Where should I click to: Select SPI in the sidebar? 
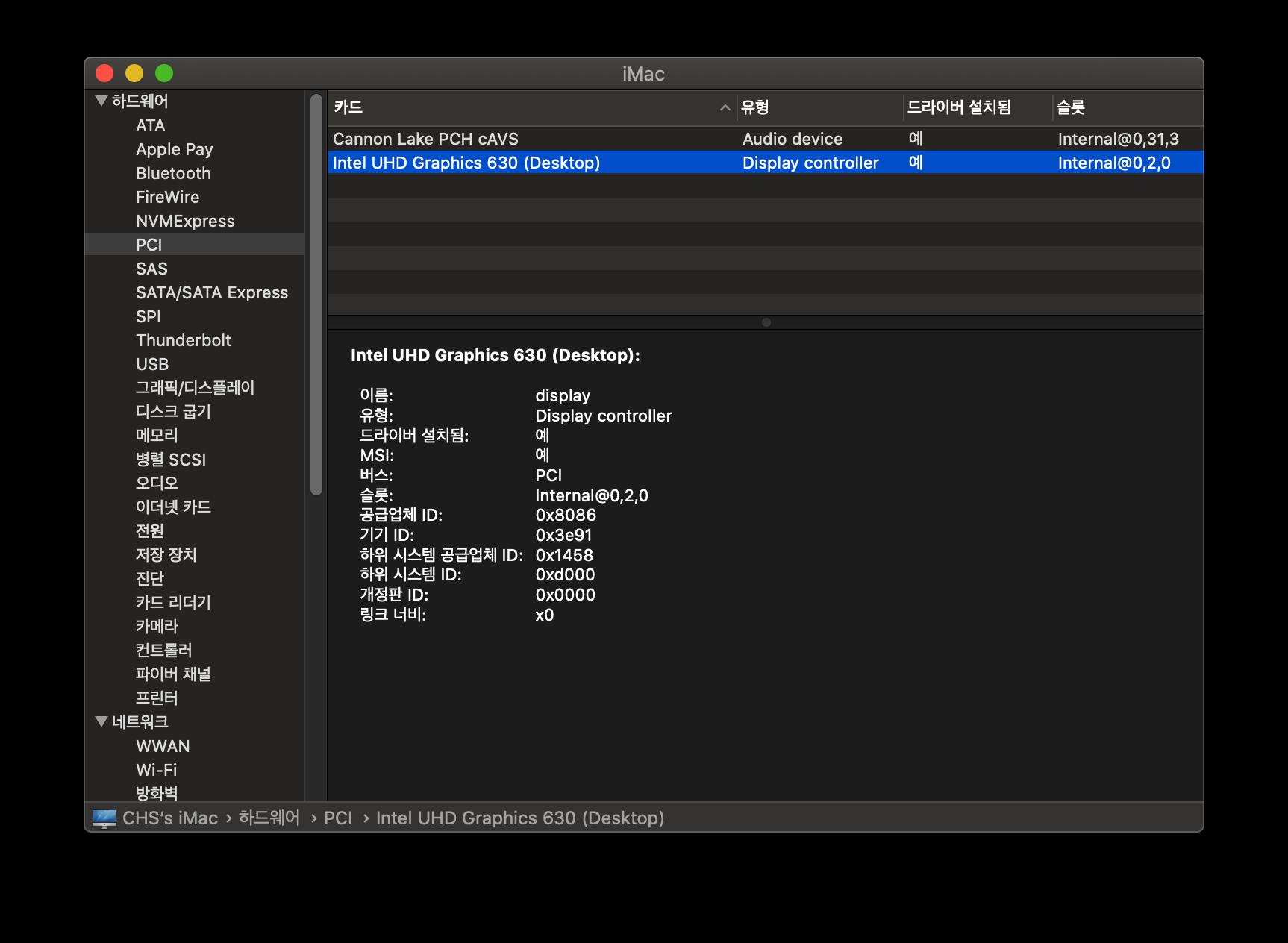149,316
